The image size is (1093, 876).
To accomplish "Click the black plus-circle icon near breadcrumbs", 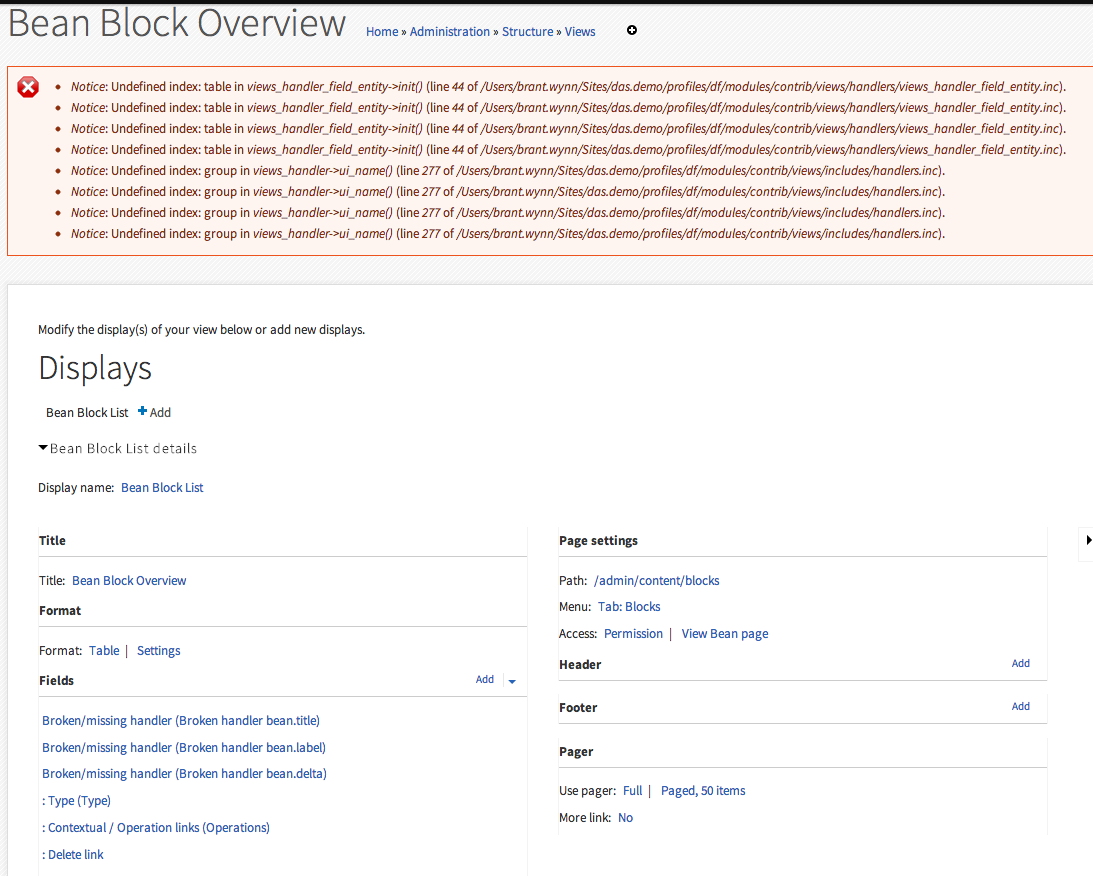I will pos(632,31).
